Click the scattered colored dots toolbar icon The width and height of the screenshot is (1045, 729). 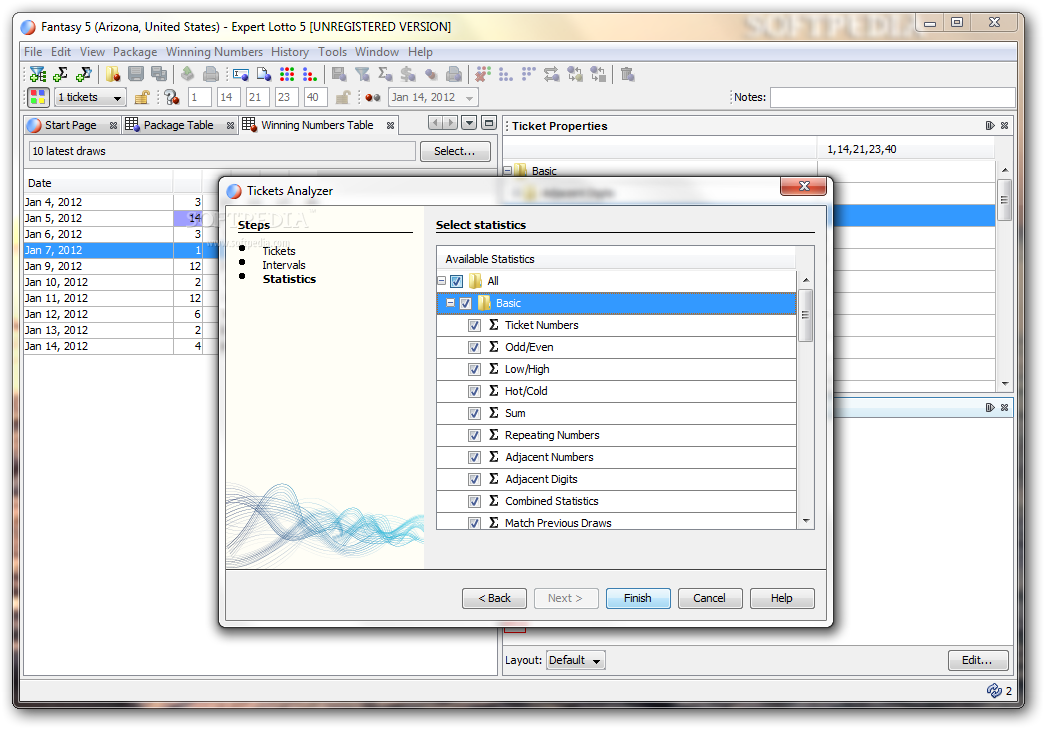pyautogui.click(x=310, y=75)
